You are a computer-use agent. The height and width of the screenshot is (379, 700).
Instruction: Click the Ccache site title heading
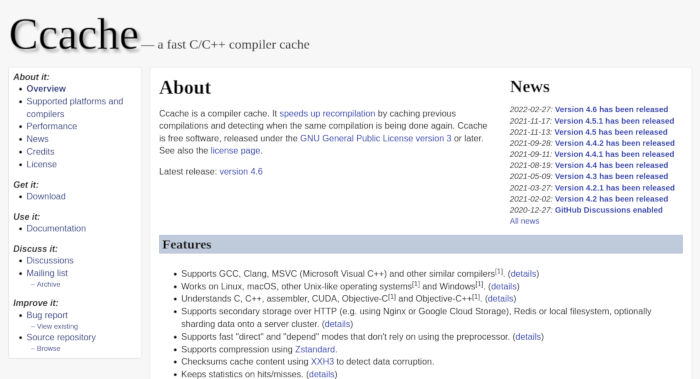[x=74, y=34]
